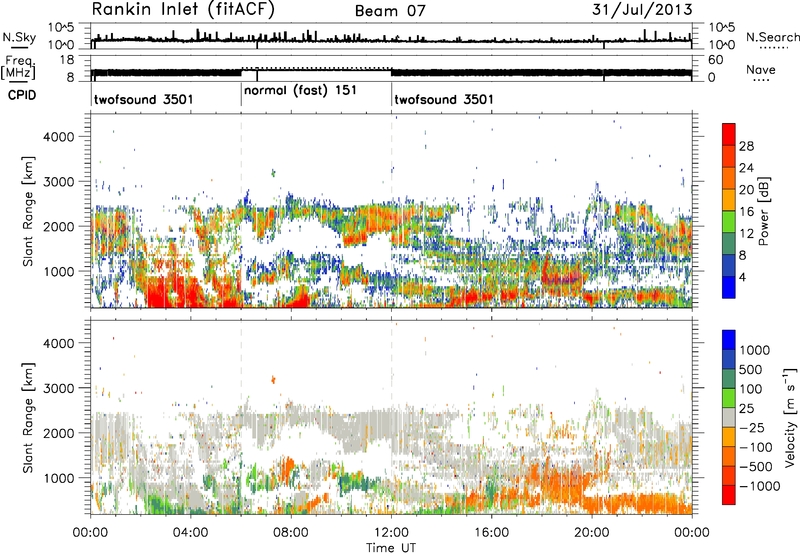Click the '-100' tick on Velocity colorbar
The height and width of the screenshot is (554, 800).
755,447
